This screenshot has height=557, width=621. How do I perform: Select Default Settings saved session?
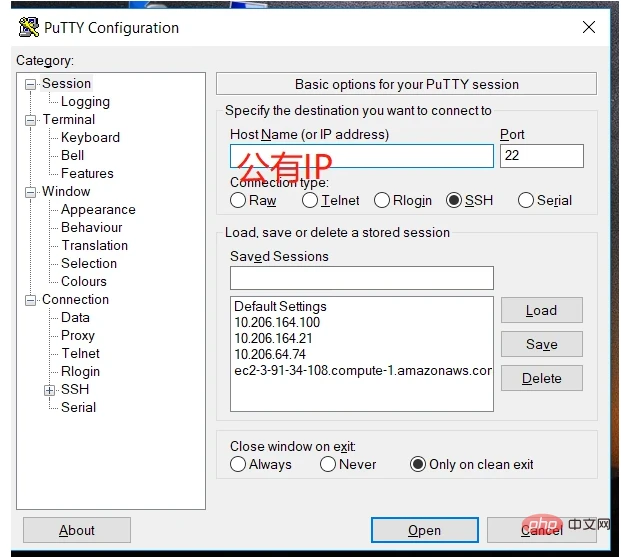click(280, 307)
